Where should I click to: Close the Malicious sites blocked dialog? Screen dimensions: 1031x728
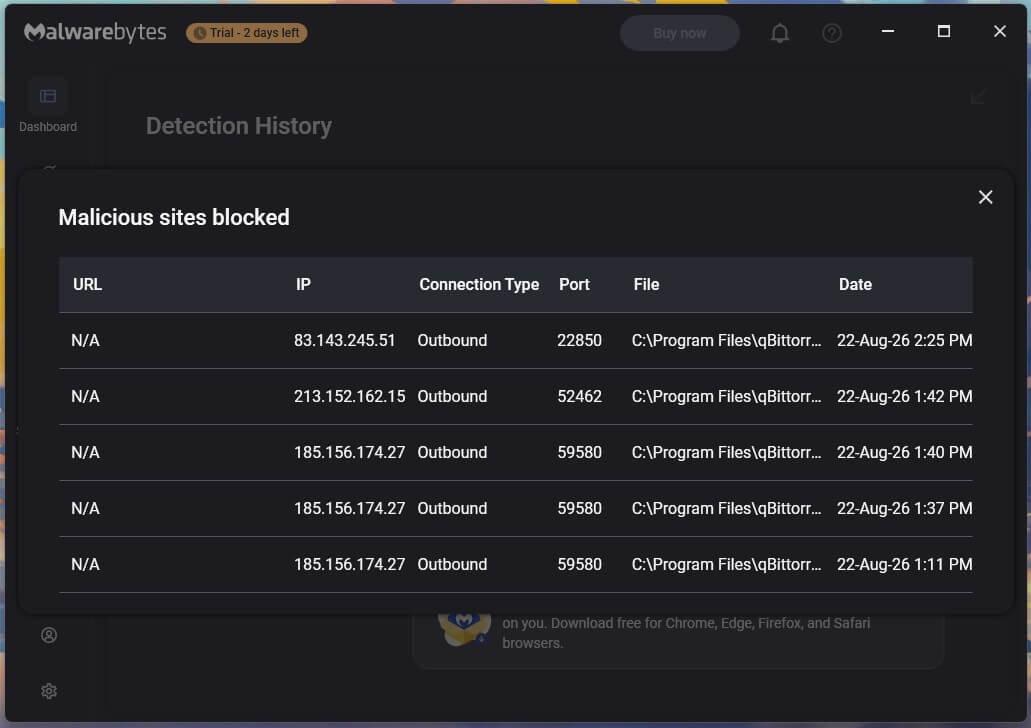coord(985,197)
